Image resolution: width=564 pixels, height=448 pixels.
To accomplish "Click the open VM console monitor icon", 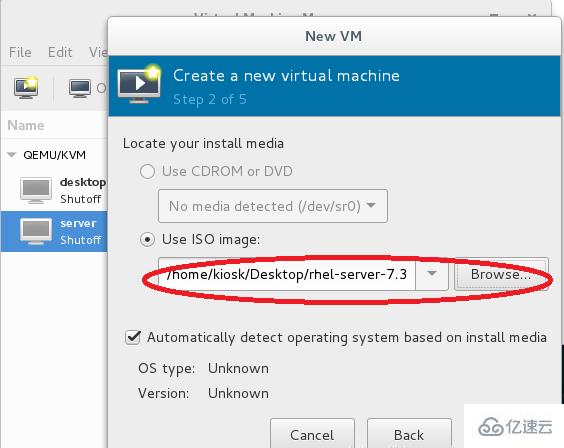I will click(80, 88).
